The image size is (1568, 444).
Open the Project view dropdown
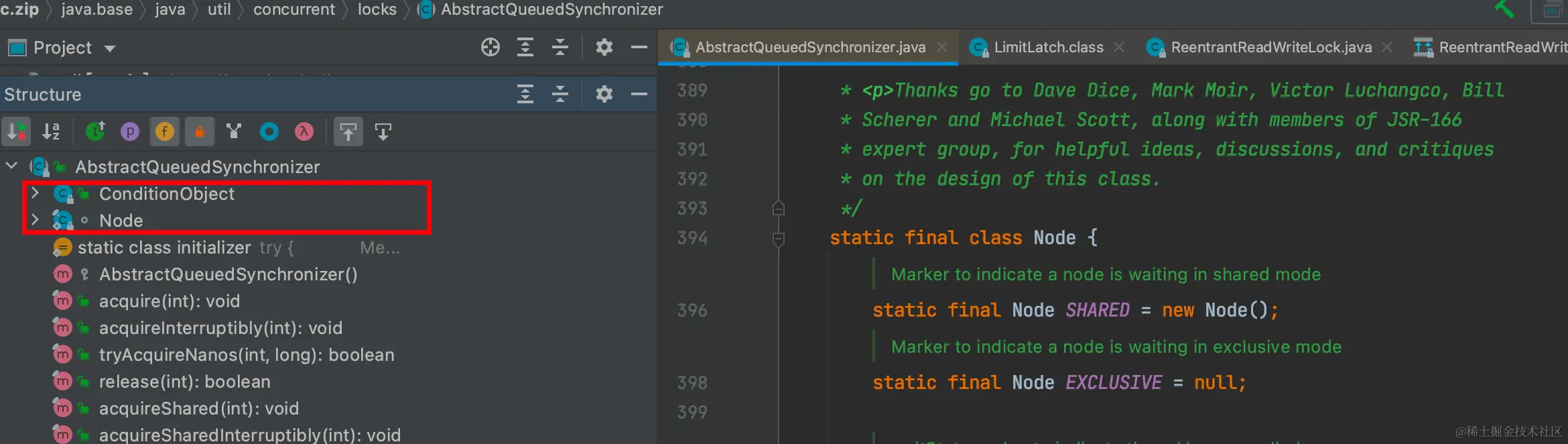point(110,48)
